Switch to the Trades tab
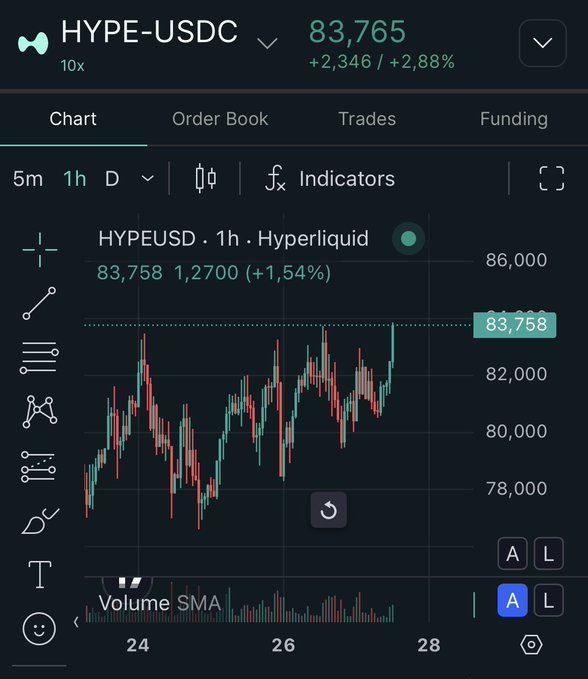Image resolution: width=588 pixels, height=679 pixels. pyautogui.click(x=367, y=119)
